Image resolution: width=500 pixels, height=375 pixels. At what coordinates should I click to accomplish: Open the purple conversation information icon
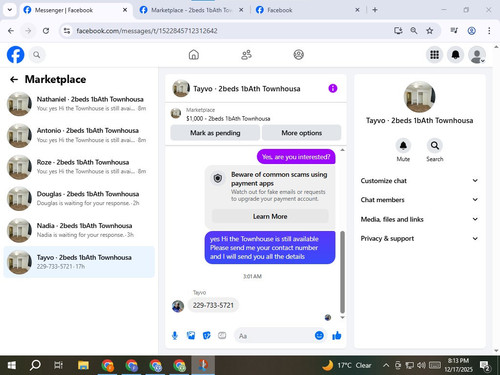click(x=333, y=88)
